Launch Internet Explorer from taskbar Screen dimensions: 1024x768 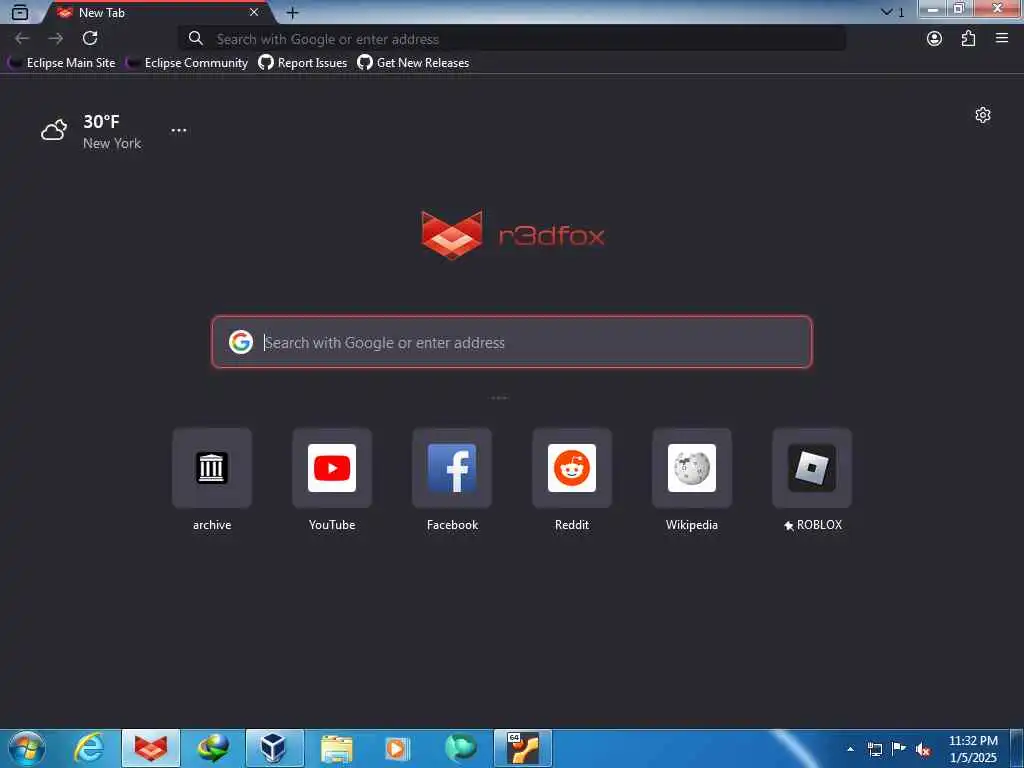coord(89,748)
